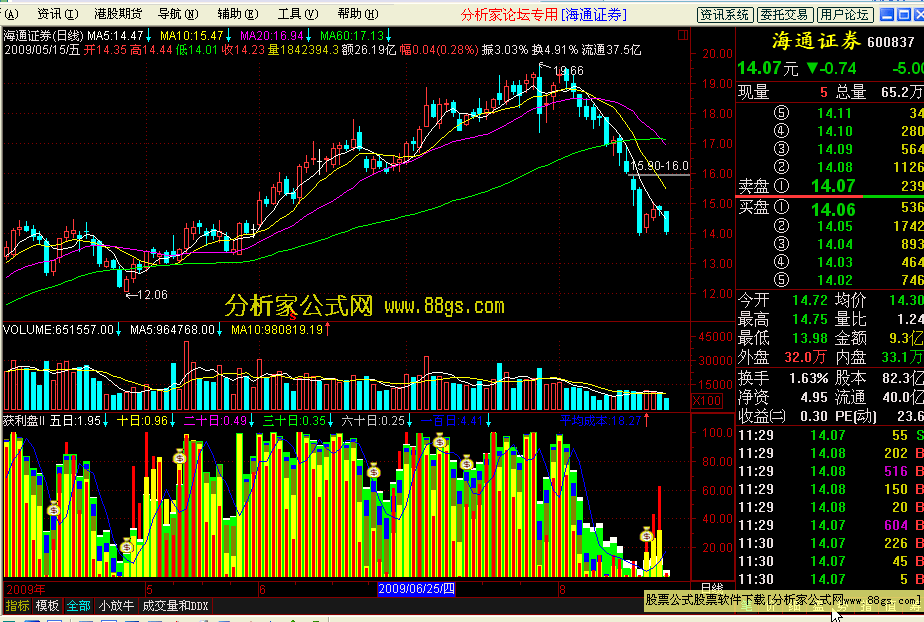Screen dimensions: 924x622
Task: Click the buy level ⑤ price 14.02
Action: click(x=835, y=280)
